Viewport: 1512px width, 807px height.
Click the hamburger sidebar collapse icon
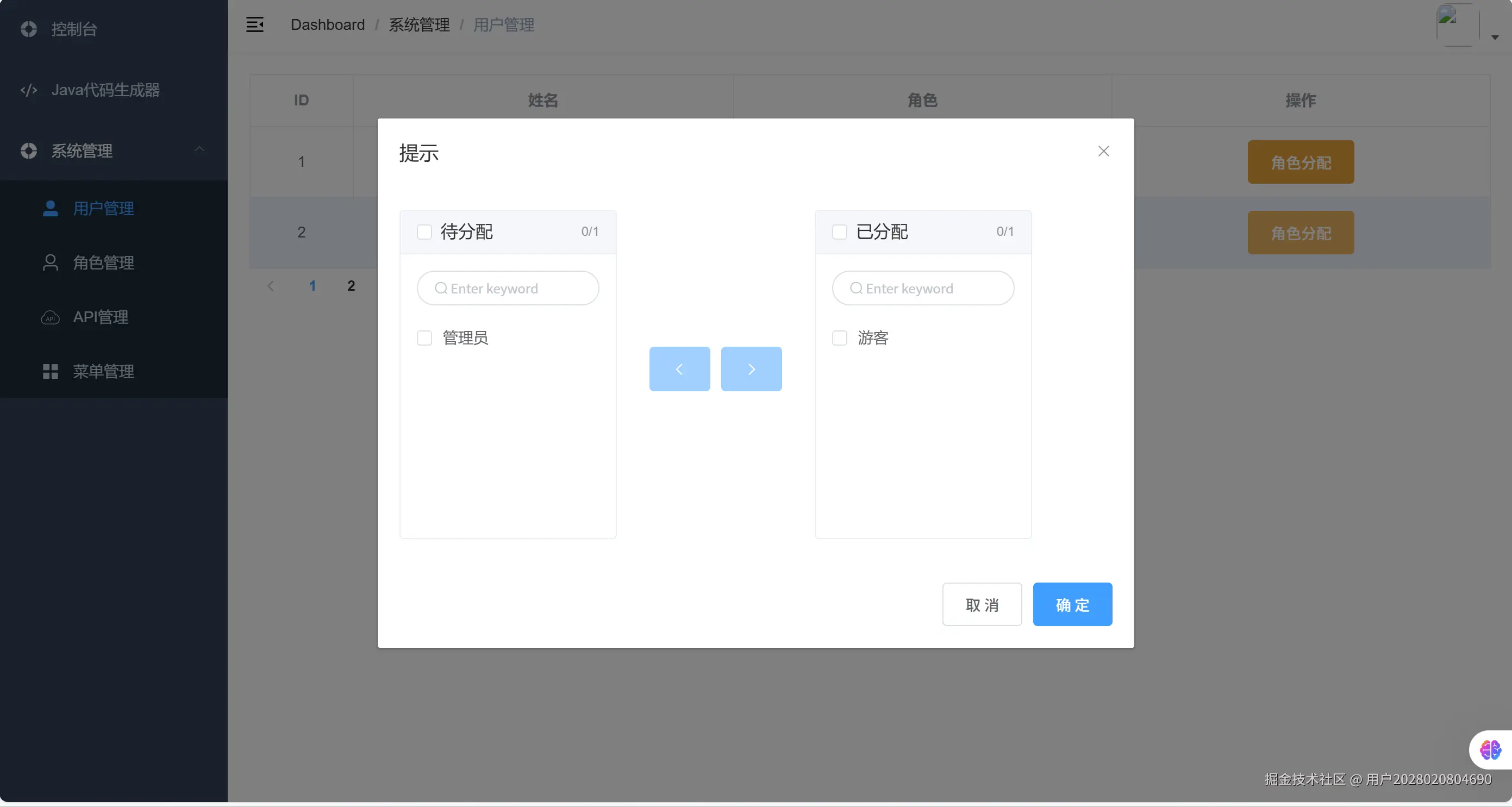pyautogui.click(x=254, y=24)
